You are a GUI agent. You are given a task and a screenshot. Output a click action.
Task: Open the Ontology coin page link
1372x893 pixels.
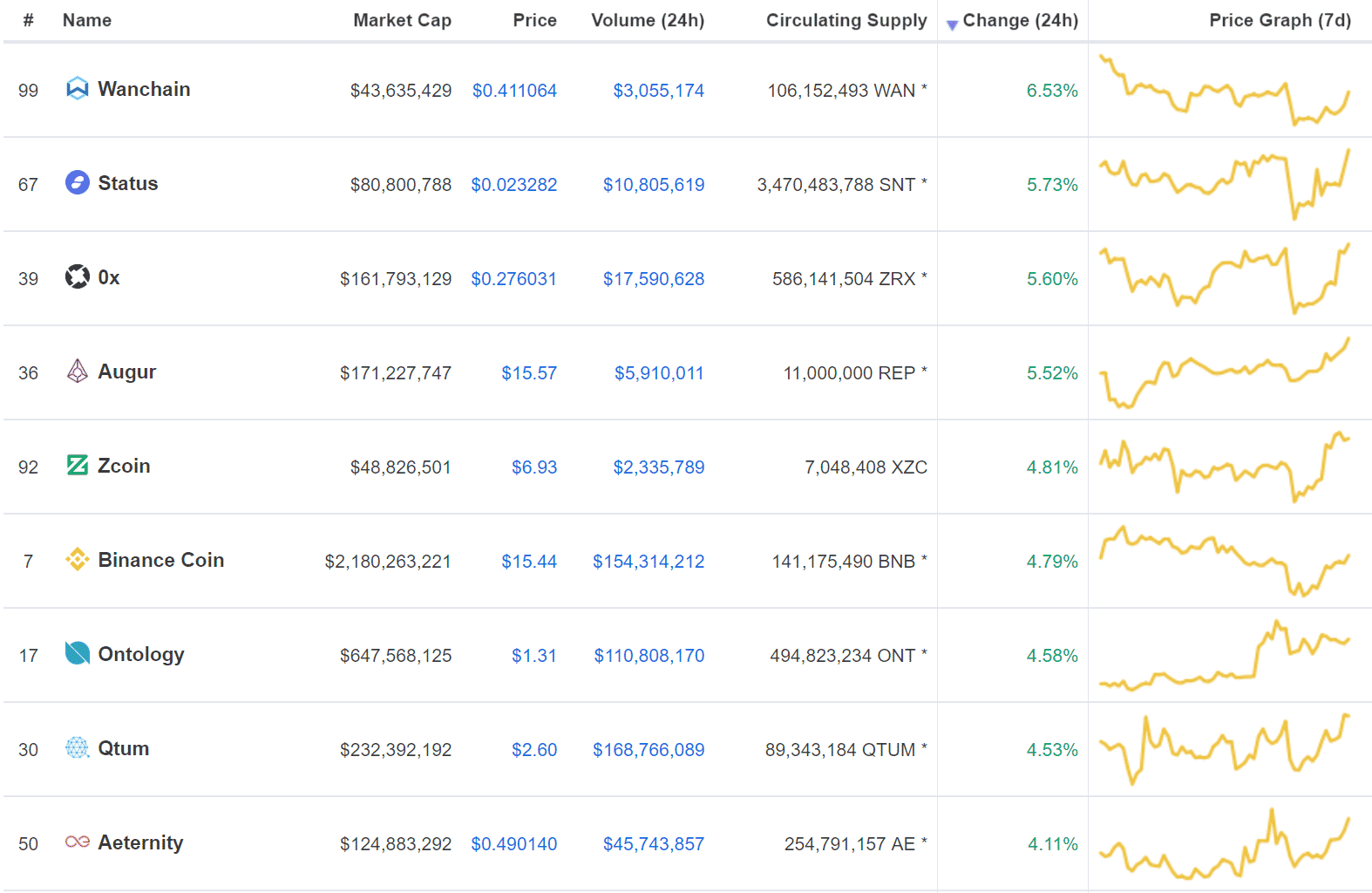141,655
